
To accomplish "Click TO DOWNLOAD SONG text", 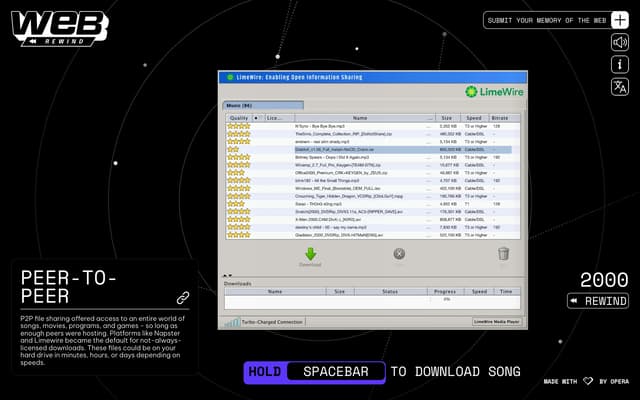I will click(456, 371).
